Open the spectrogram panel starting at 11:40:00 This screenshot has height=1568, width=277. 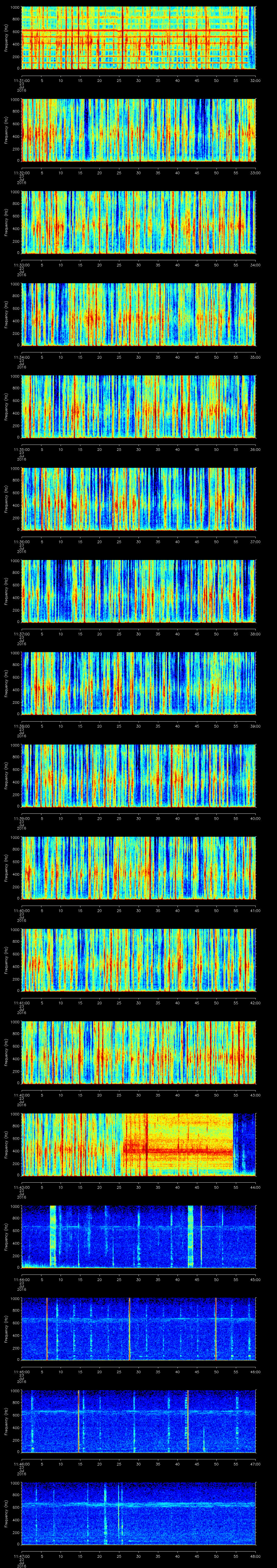click(x=139, y=868)
